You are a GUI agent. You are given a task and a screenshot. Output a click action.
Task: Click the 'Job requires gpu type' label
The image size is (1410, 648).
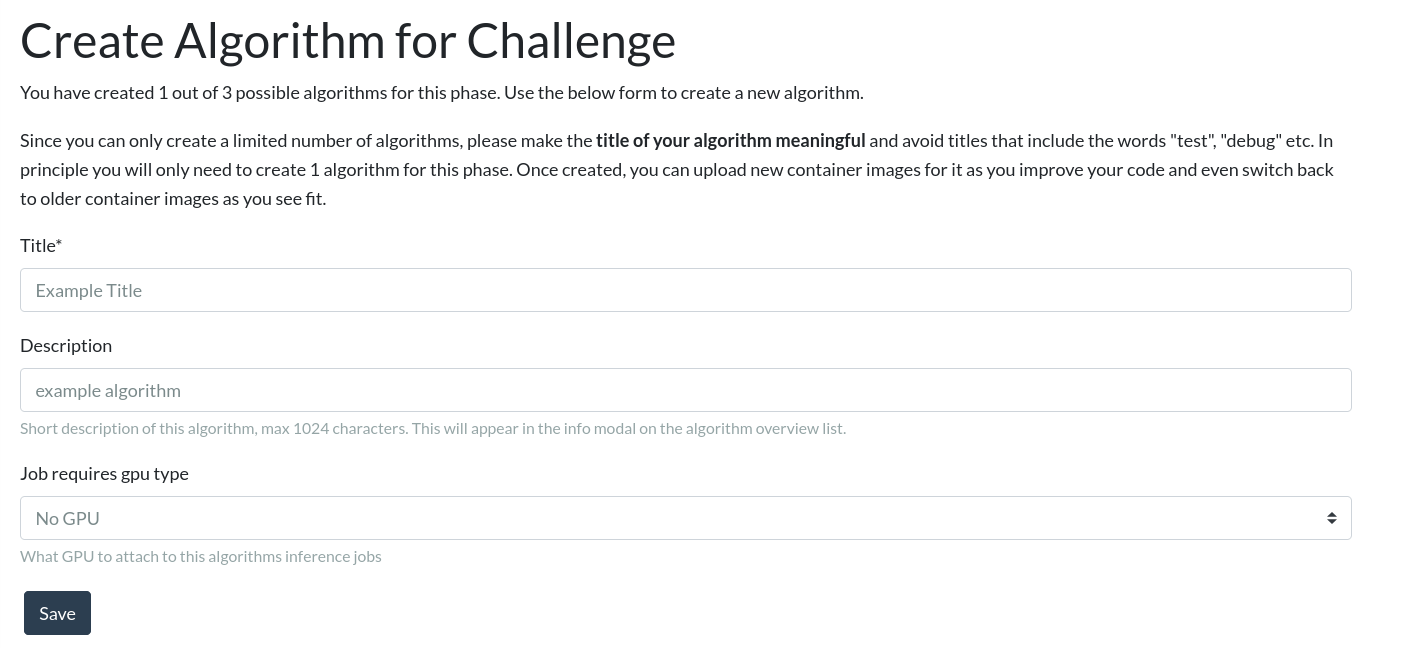(104, 473)
